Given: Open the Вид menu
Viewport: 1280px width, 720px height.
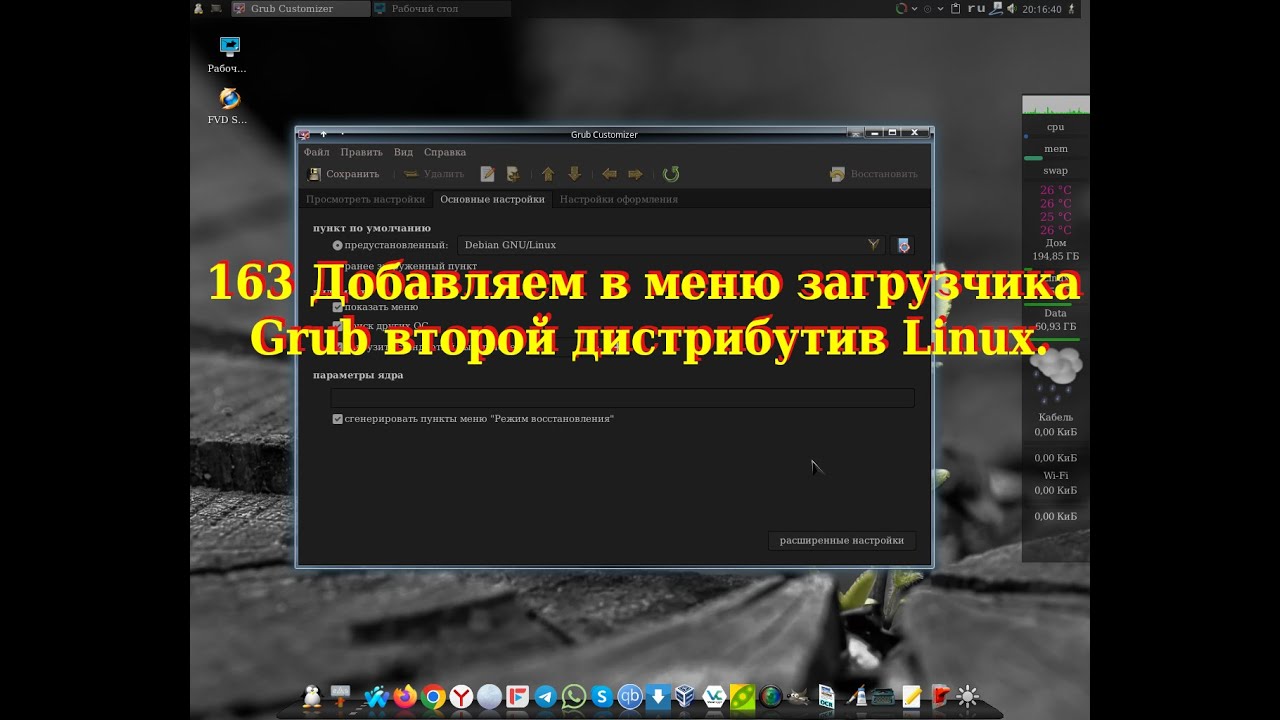Looking at the screenshot, I should click(403, 152).
